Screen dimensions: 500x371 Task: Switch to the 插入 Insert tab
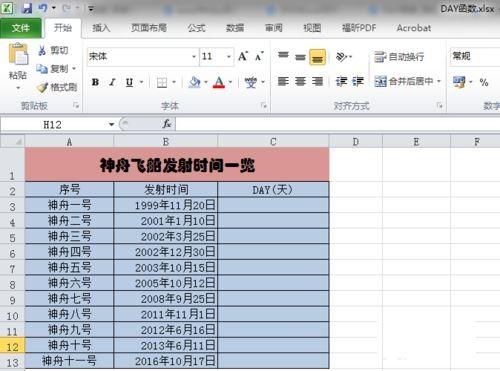coord(101,28)
